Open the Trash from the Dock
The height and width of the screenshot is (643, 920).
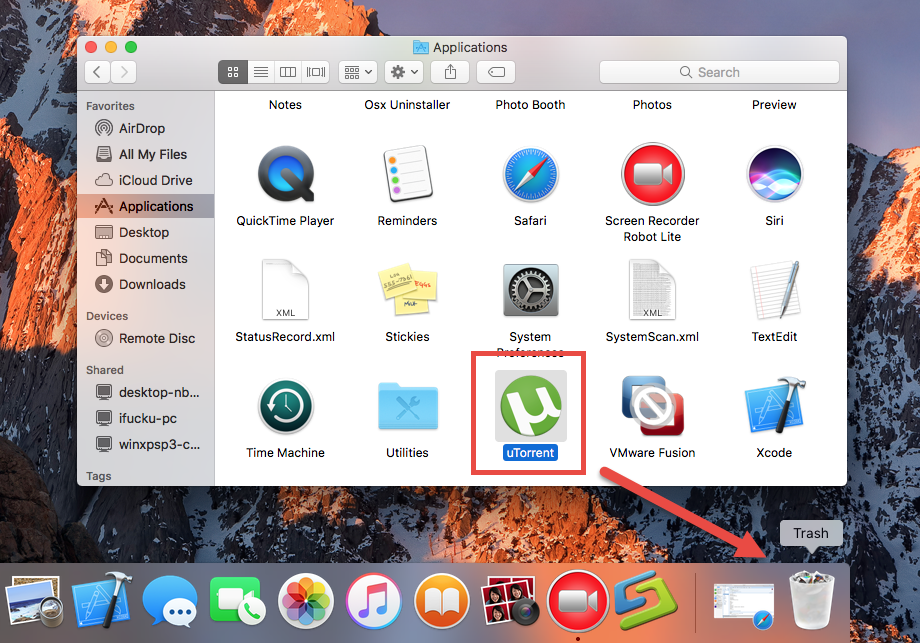(810, 599)
